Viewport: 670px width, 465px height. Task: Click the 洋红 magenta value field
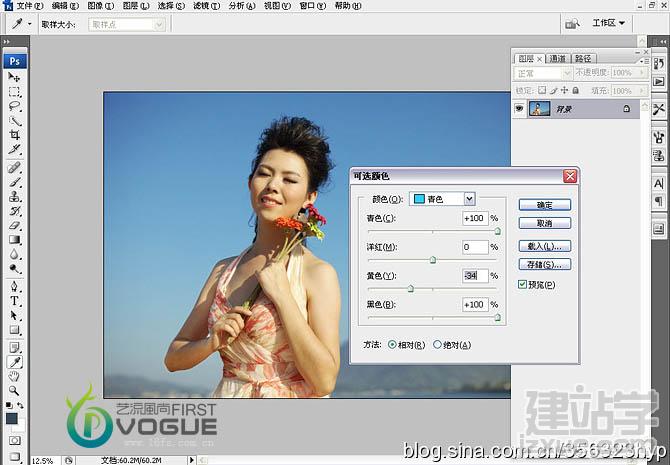tap(475, 247)
